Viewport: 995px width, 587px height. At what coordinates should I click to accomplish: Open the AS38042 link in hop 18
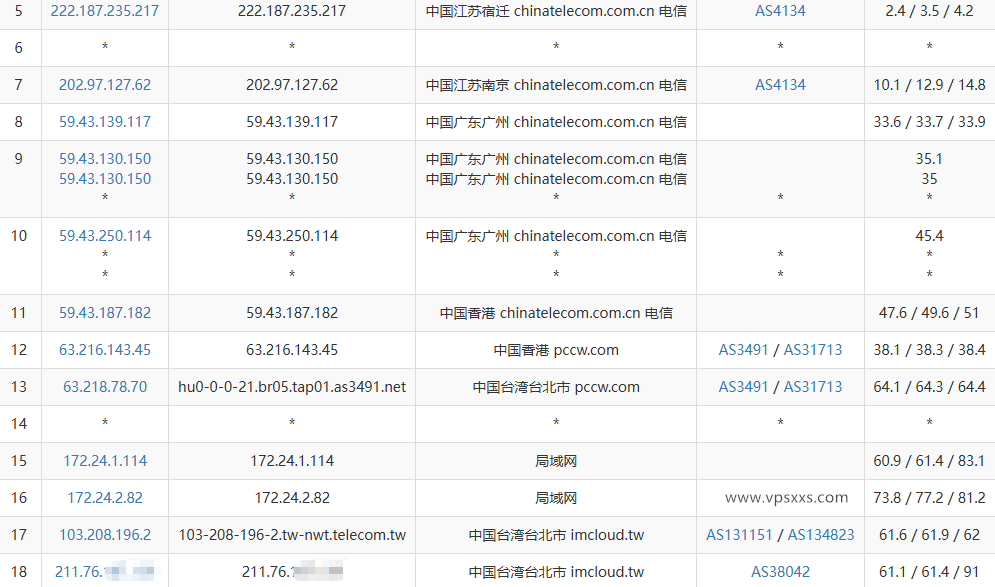(x=779, y=571)
